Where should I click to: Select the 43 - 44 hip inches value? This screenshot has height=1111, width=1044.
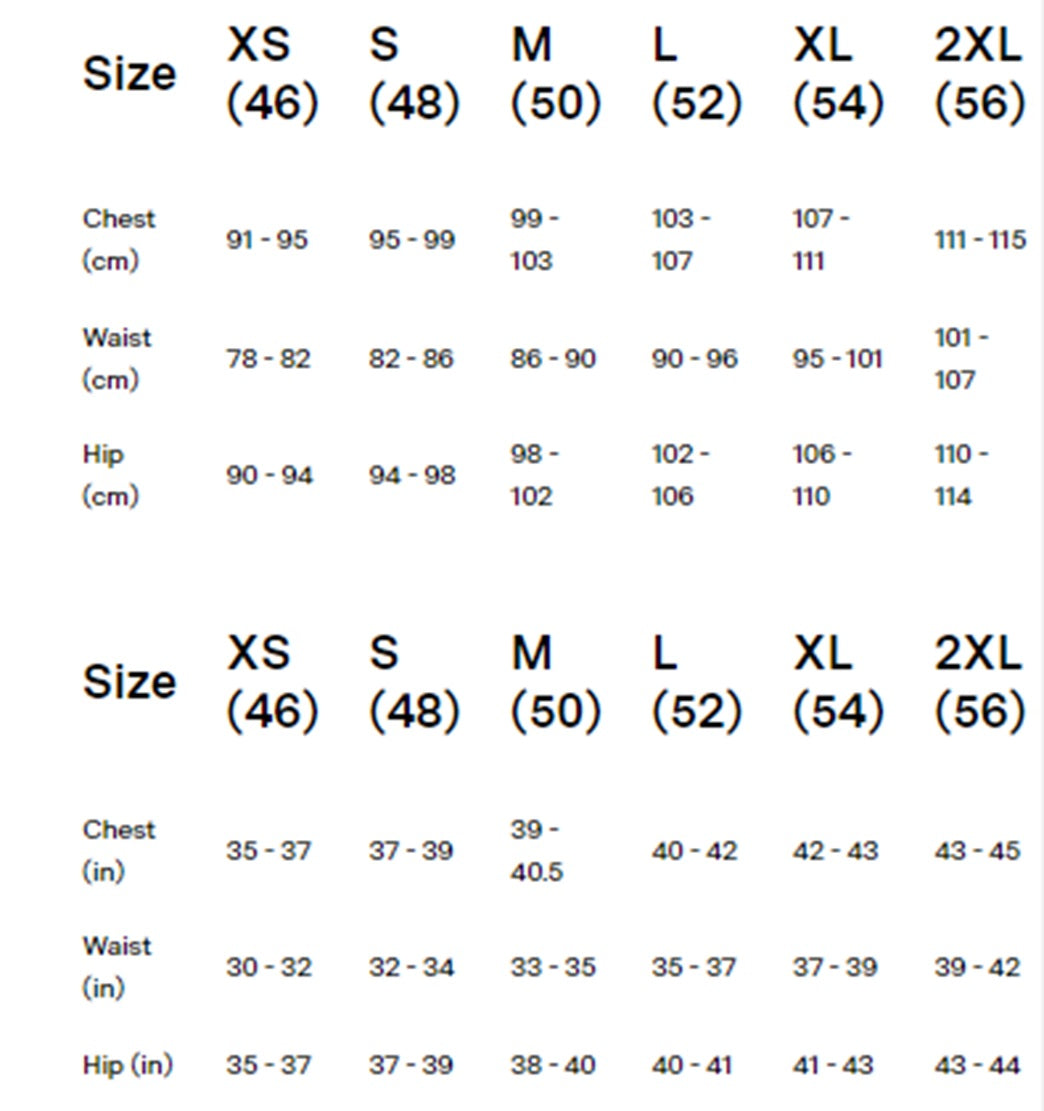(x=977, y=1065)
